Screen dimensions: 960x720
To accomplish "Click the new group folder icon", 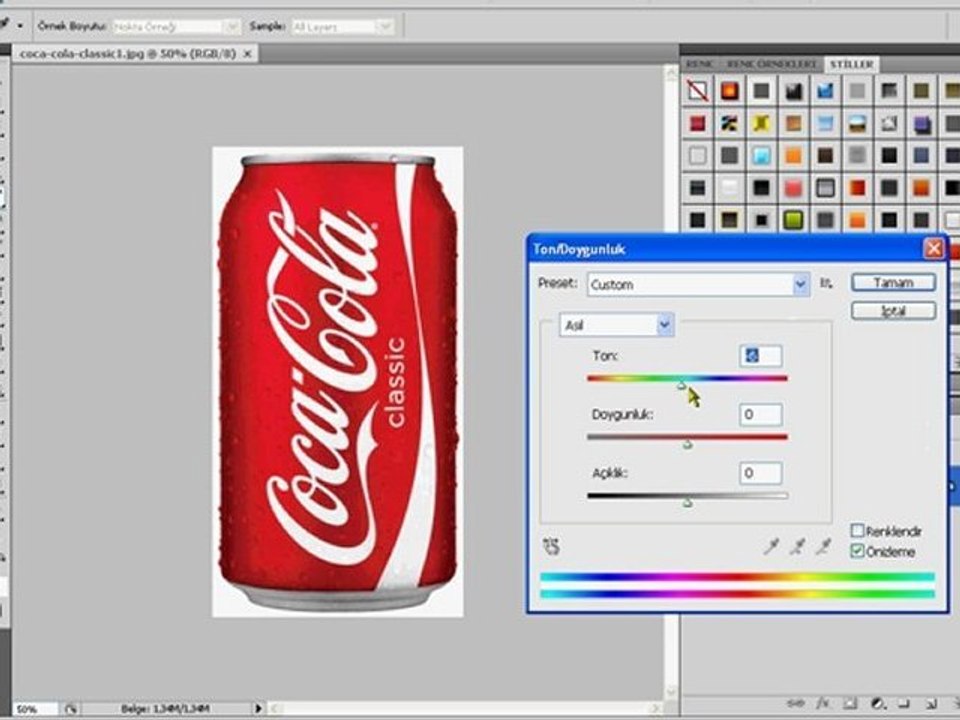I will pos(904,703).
